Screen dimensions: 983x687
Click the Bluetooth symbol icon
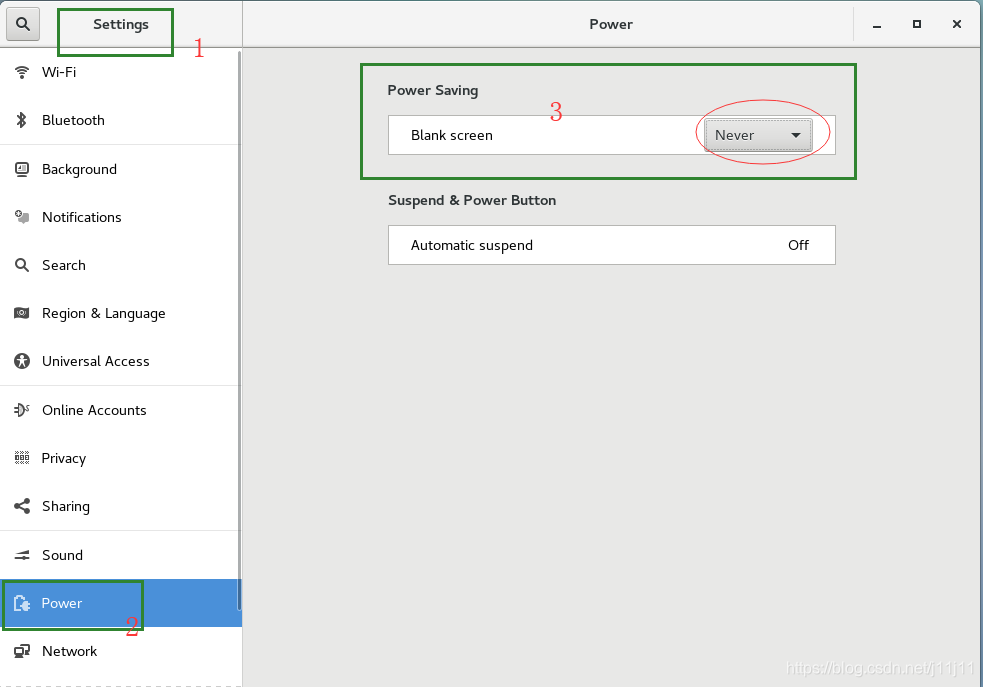[x=22, y=120]
